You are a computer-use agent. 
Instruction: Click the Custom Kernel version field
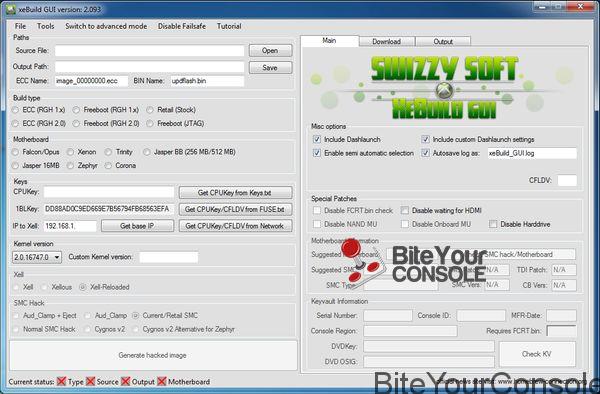(169, 257)
